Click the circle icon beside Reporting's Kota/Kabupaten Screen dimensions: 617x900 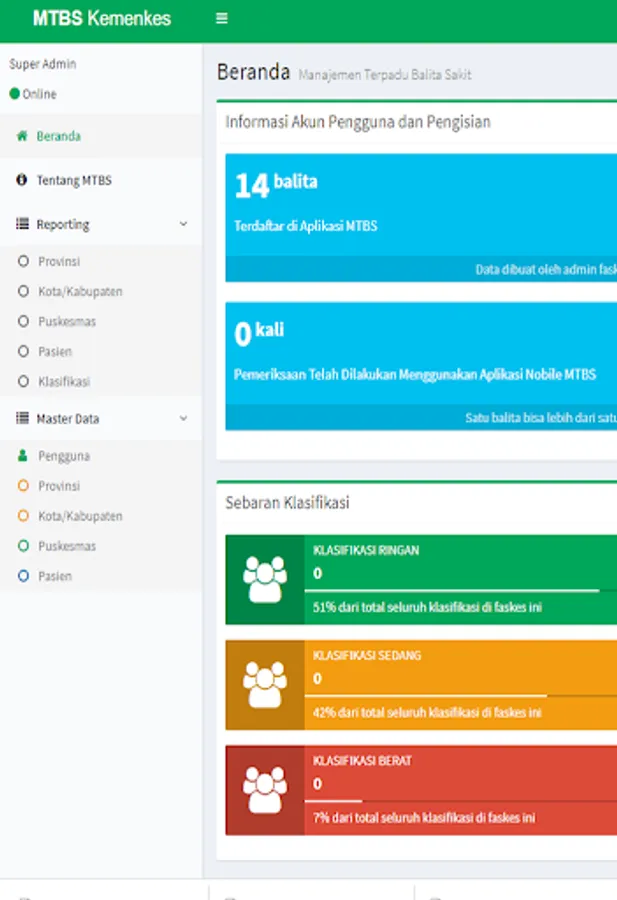pyautogui.click(x=23, y=291)
